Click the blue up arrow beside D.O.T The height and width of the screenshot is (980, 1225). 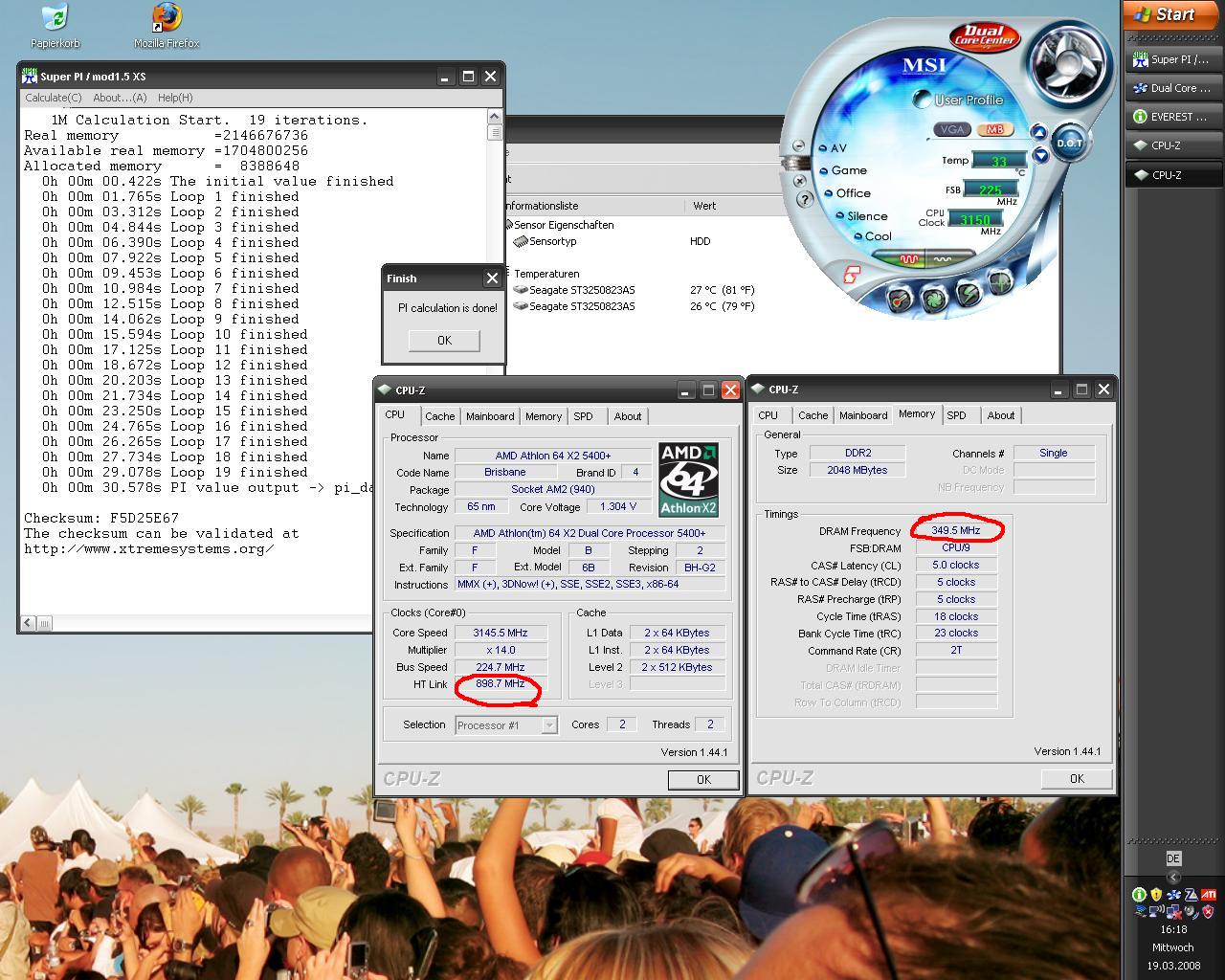[x=1038, y=131]
